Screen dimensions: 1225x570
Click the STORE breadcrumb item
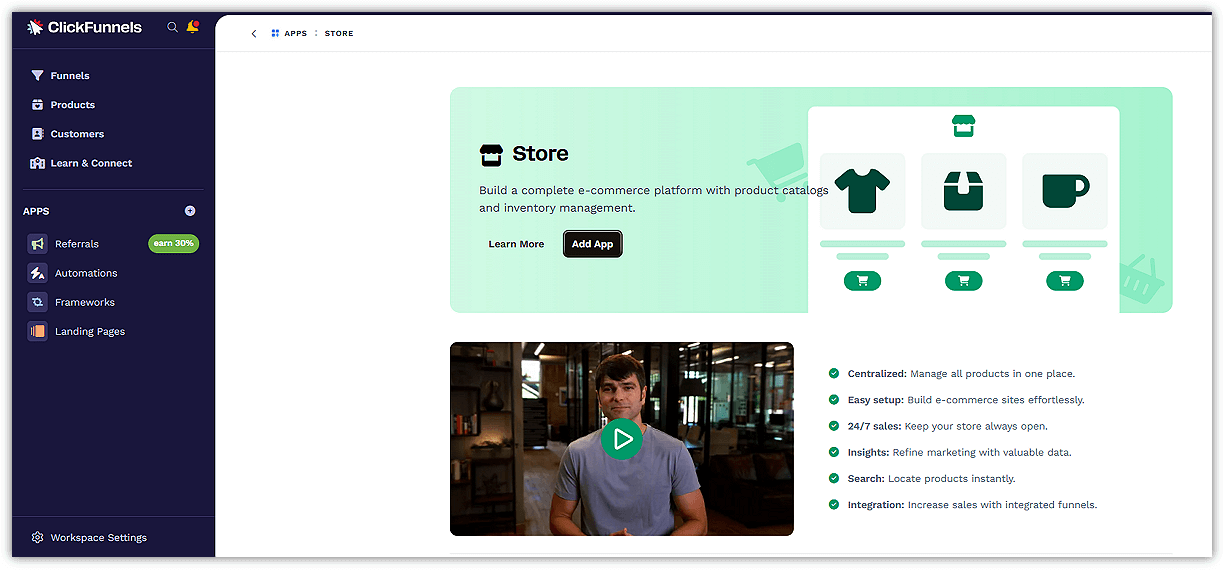pyautogui.click(x=339, y=34)
